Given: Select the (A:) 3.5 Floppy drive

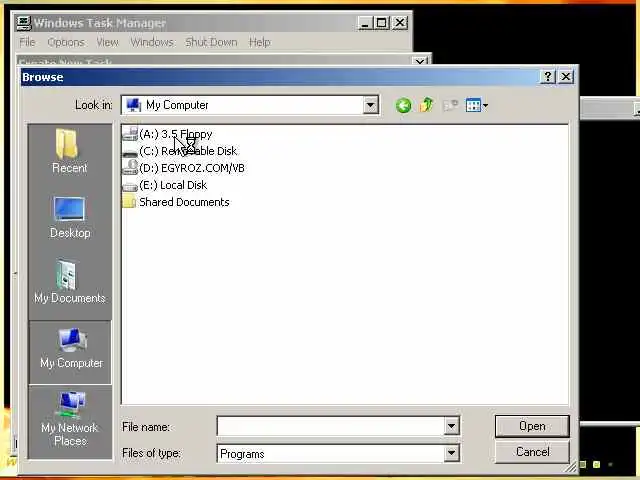Looking at the screenshot, I should pos(167,134).
